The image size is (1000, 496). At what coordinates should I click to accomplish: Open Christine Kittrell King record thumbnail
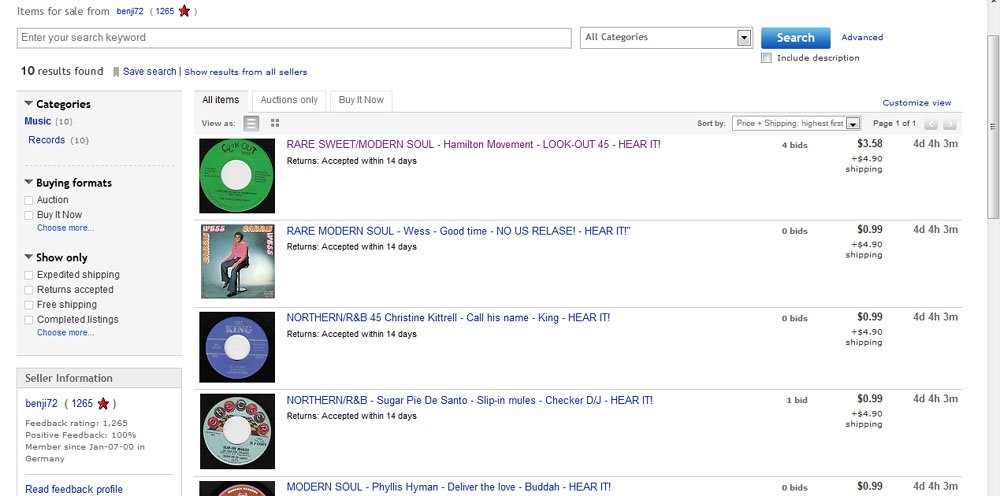click(x=237, y=347)
